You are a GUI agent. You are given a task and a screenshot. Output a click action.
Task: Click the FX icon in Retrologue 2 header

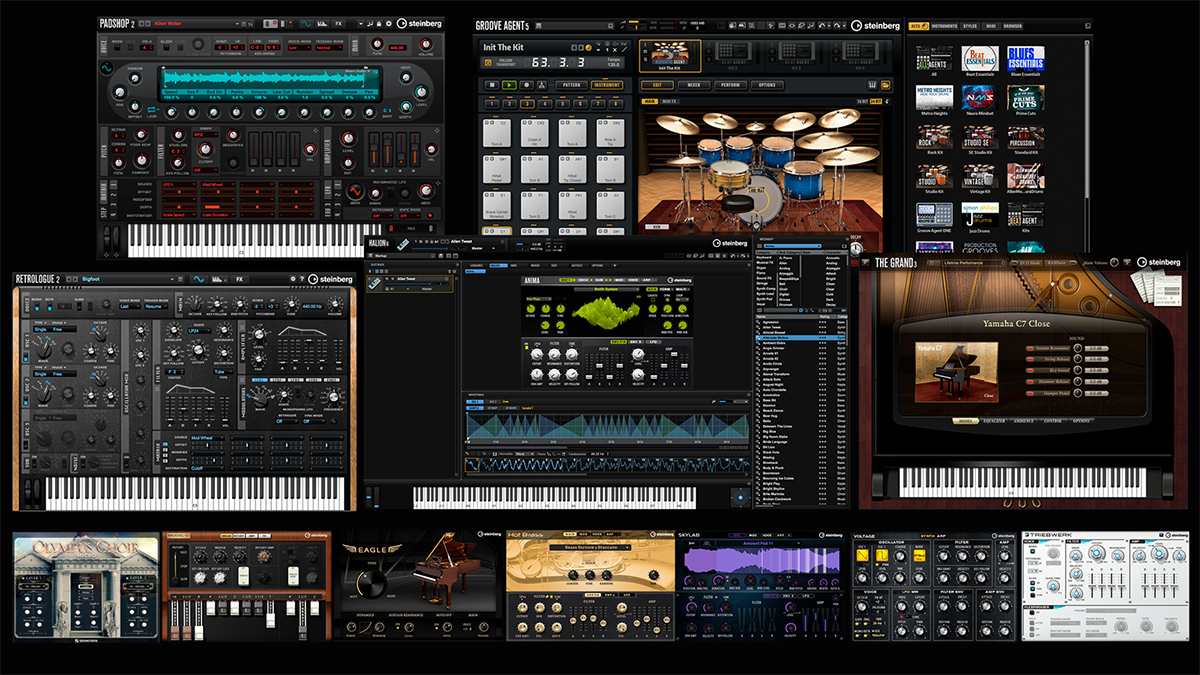coord(240,278)
